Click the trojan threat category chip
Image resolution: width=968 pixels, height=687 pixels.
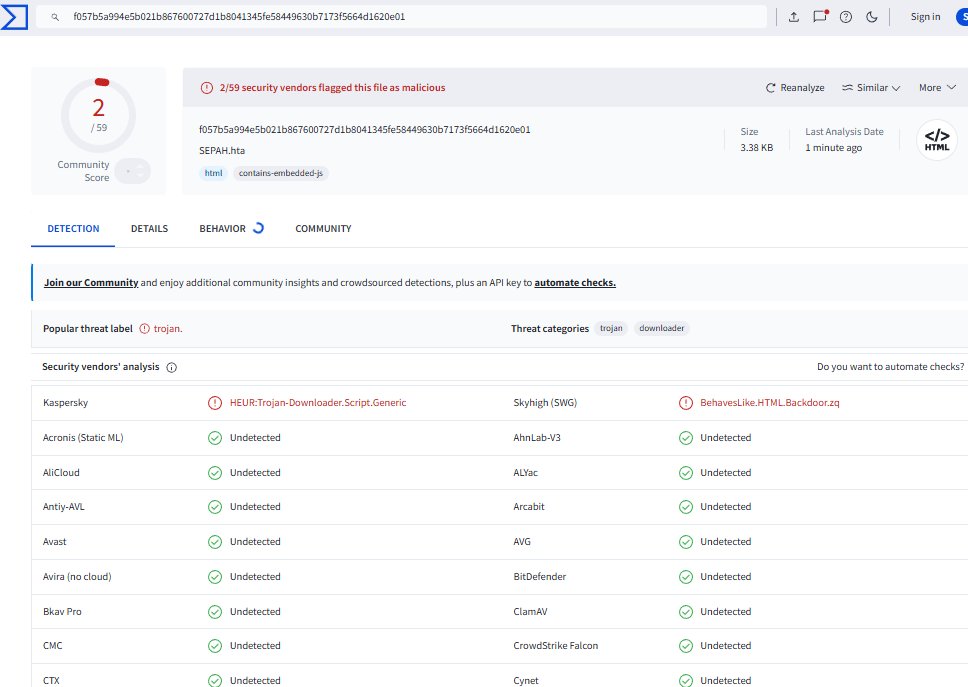611,328
